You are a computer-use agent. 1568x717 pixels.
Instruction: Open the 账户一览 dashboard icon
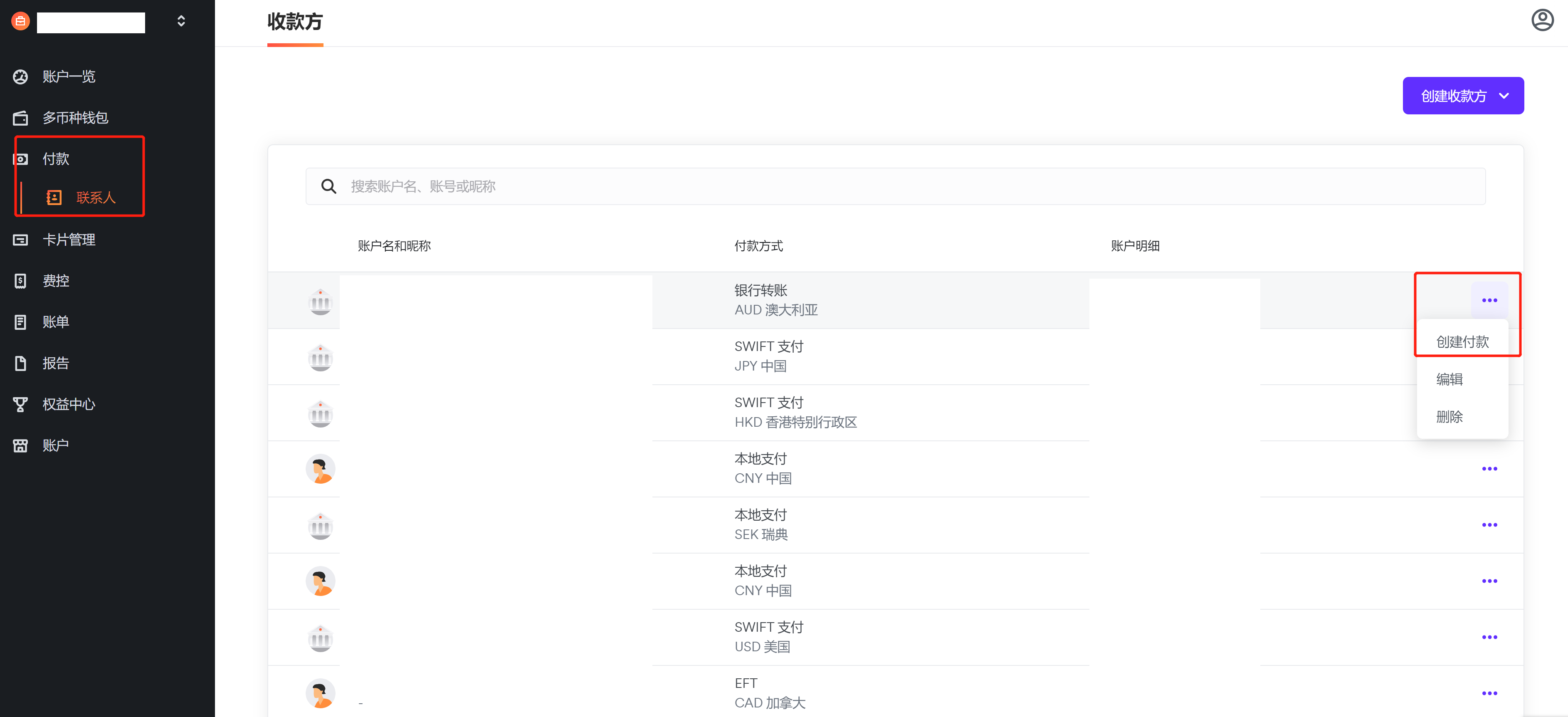pos(20,77)
